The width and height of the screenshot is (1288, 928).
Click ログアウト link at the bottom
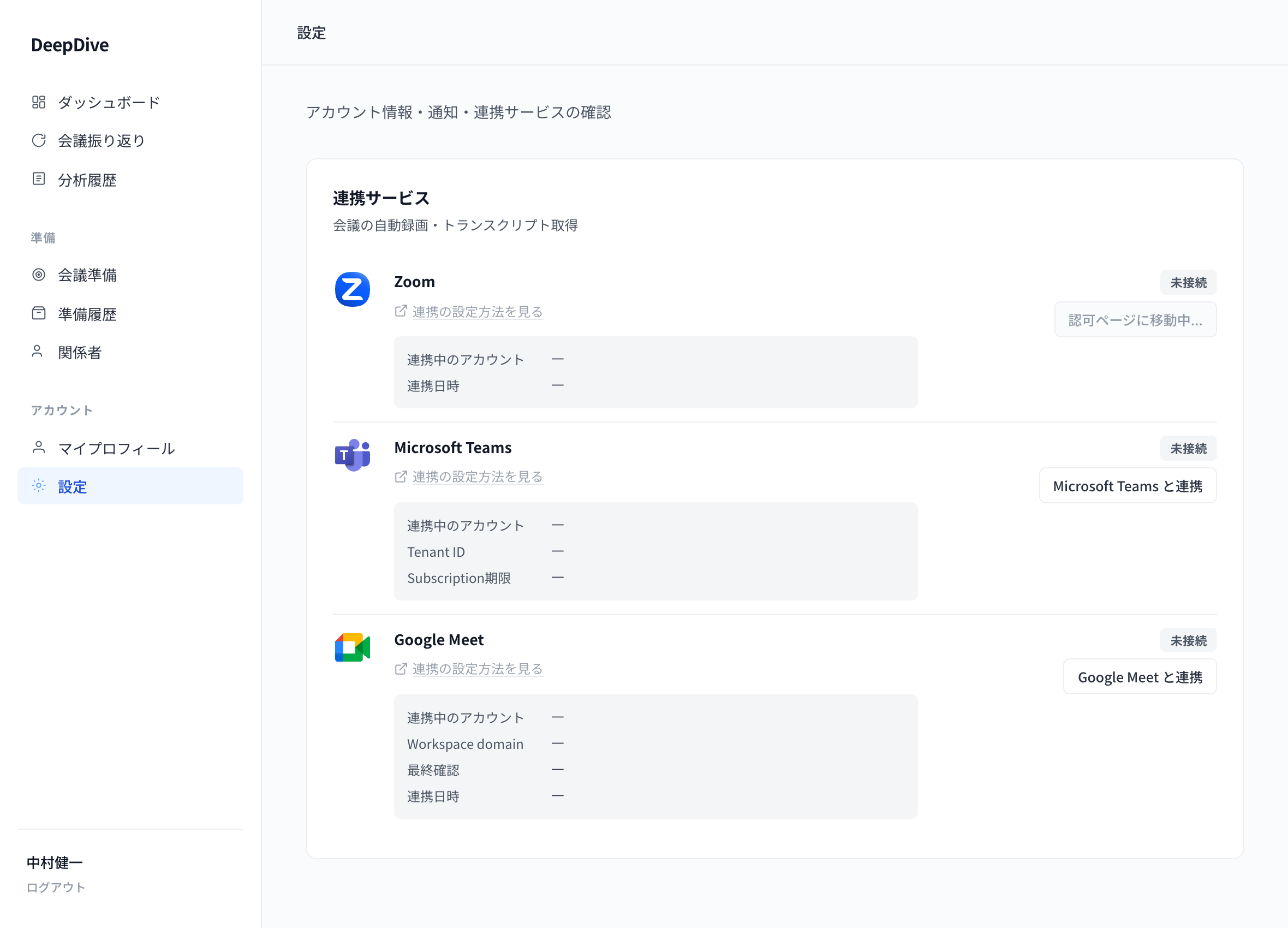pos(56,887)
